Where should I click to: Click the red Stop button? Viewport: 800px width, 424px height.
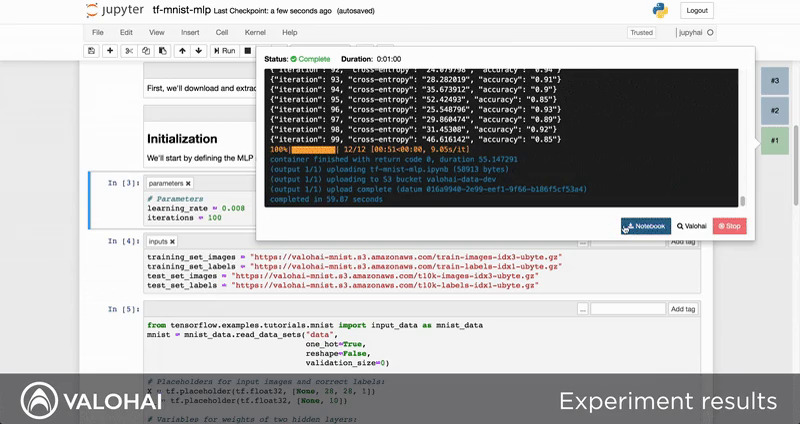pyautogui.click(x=729, y=226)
